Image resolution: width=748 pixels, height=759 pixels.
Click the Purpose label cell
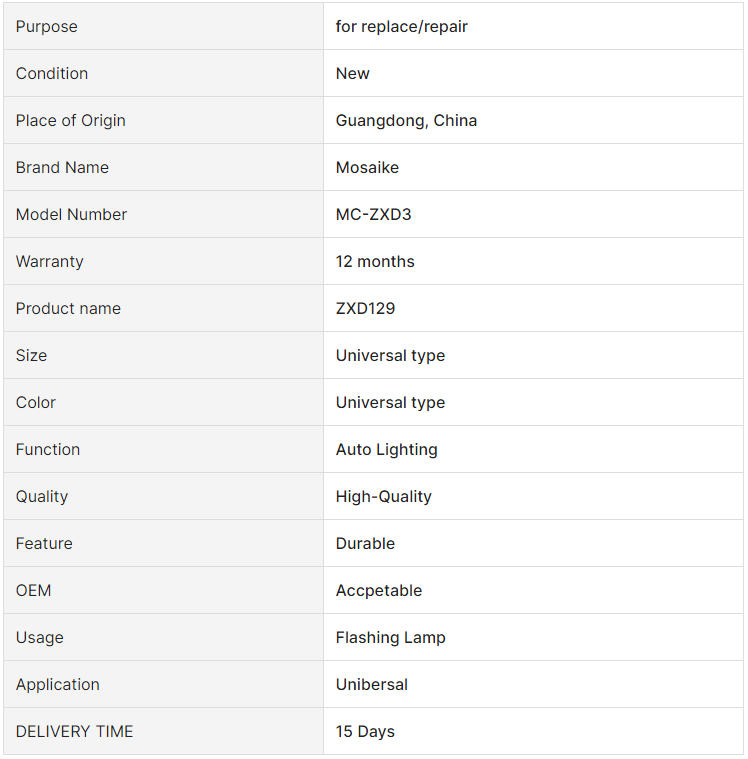[x=163, y=26]
